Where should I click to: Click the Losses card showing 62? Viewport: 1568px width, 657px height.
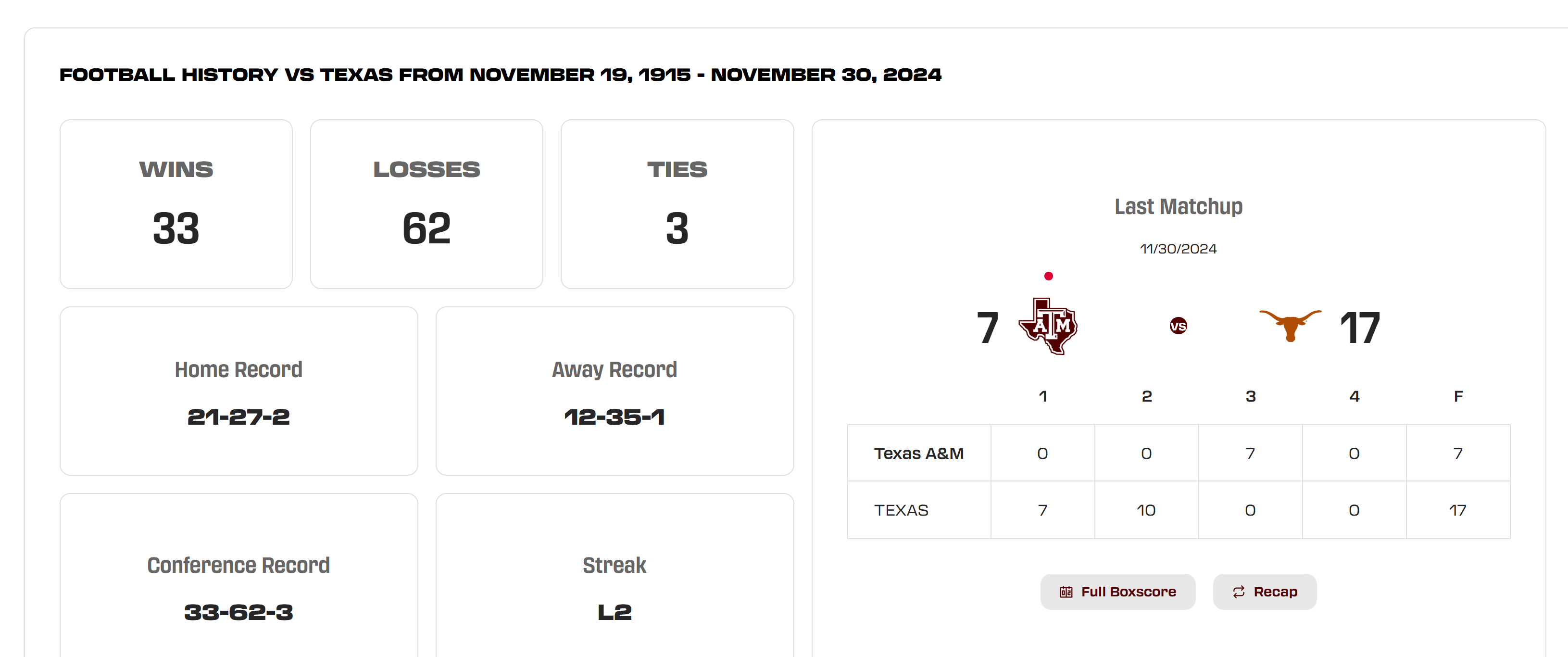pyautogui.click(x=426, y=204)
